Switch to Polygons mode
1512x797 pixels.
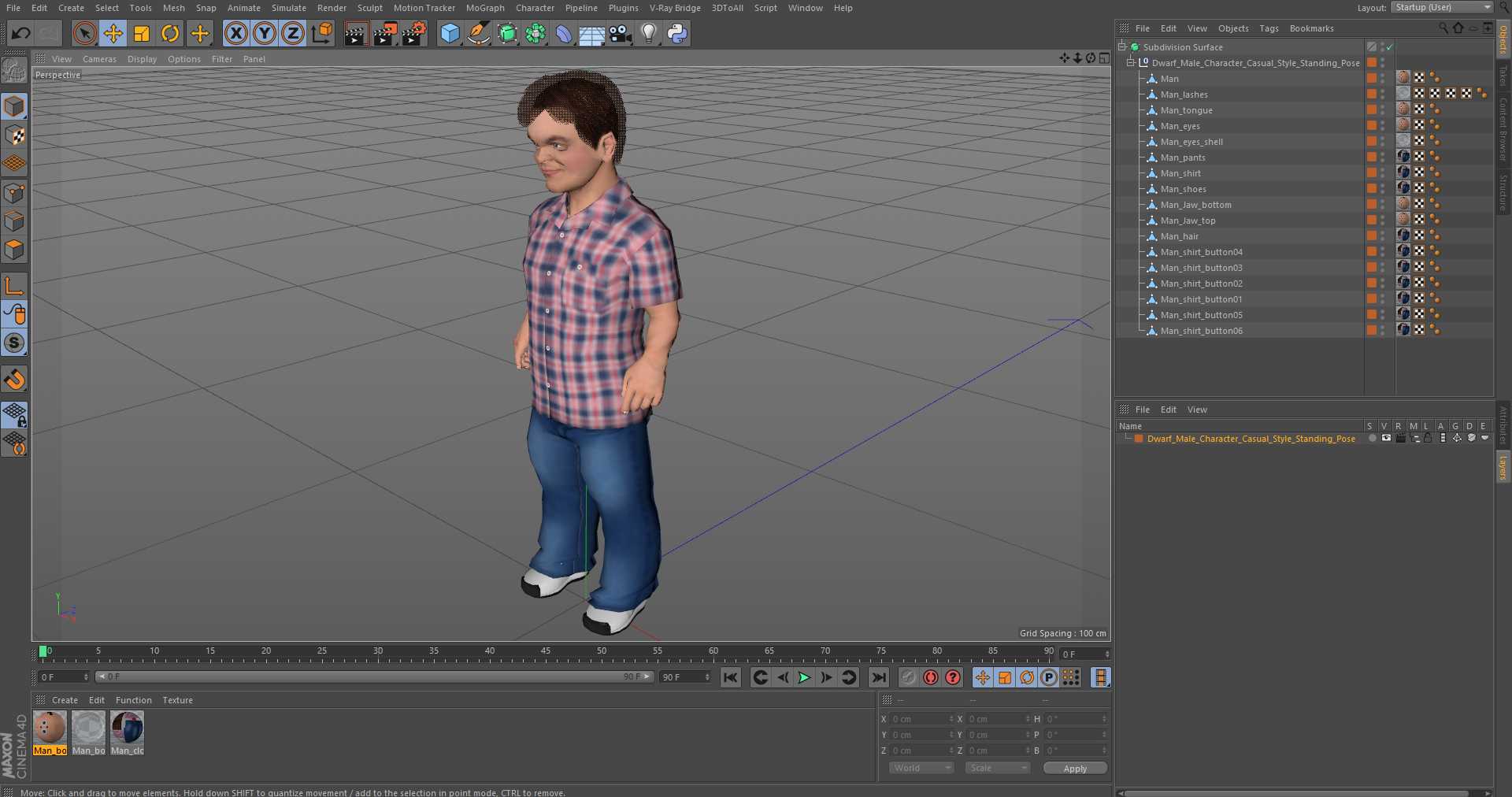(x=14, y=250)
